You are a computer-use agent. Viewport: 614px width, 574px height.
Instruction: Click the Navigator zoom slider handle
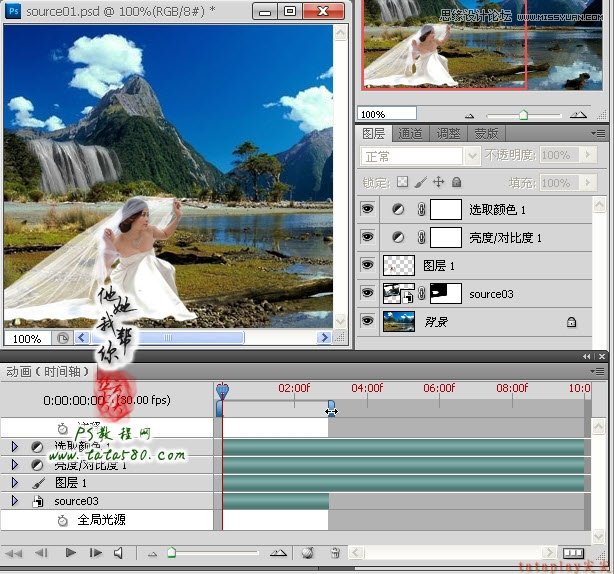point(522,115)
